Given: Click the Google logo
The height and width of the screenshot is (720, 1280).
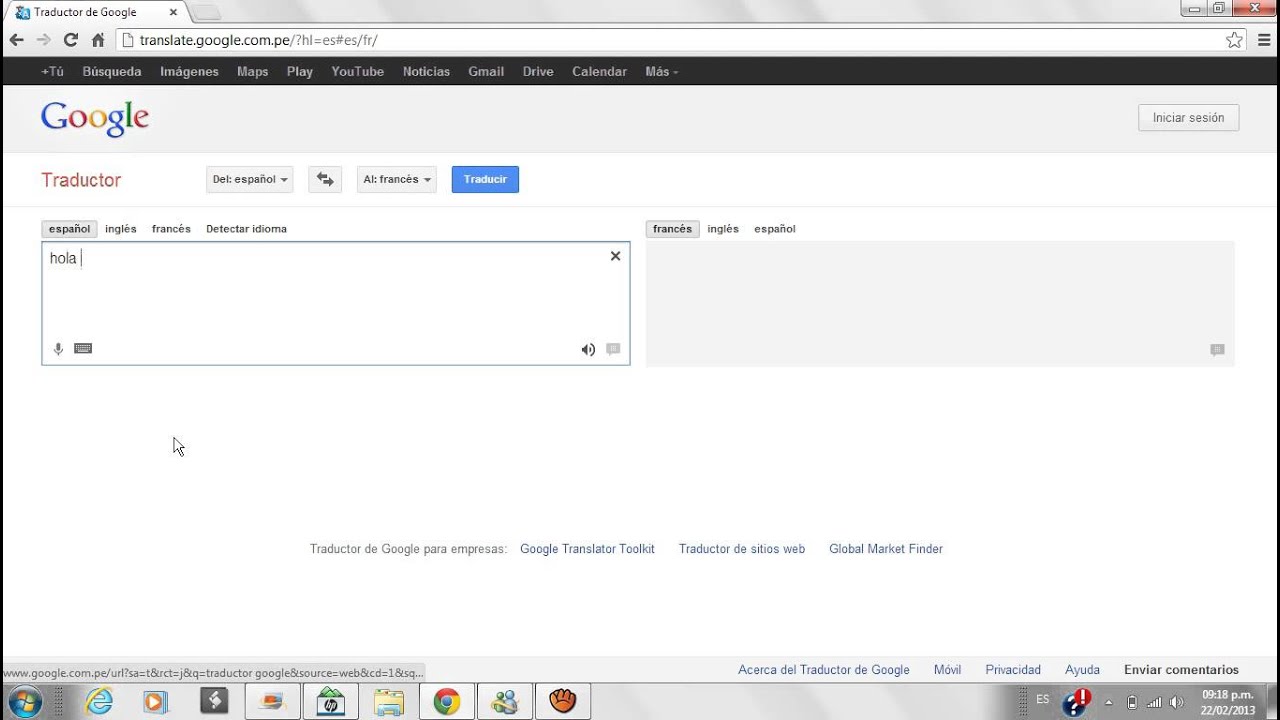Looking at the screenshot, I should 95,118.
